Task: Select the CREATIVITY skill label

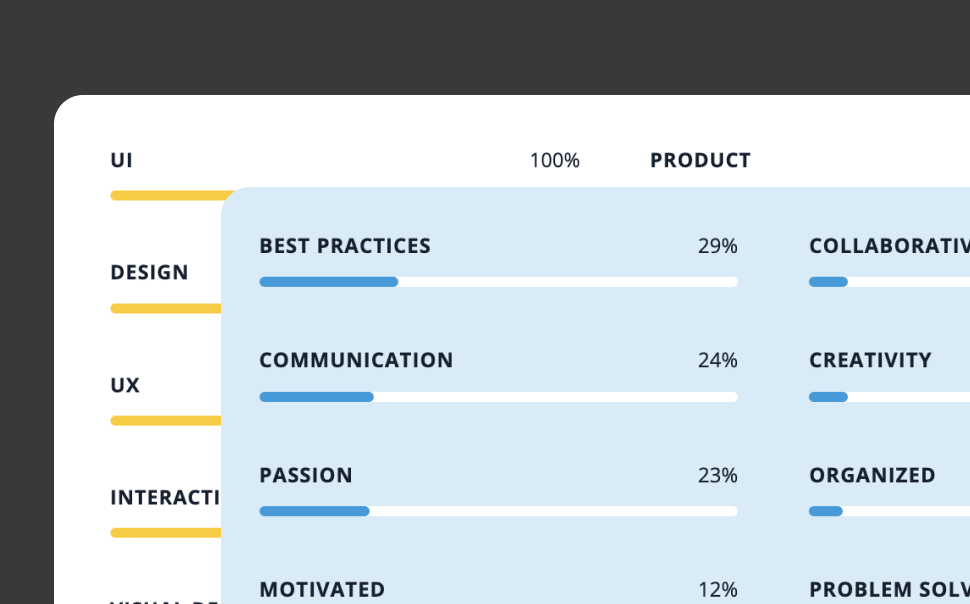Action: click(x=870, y=360)
